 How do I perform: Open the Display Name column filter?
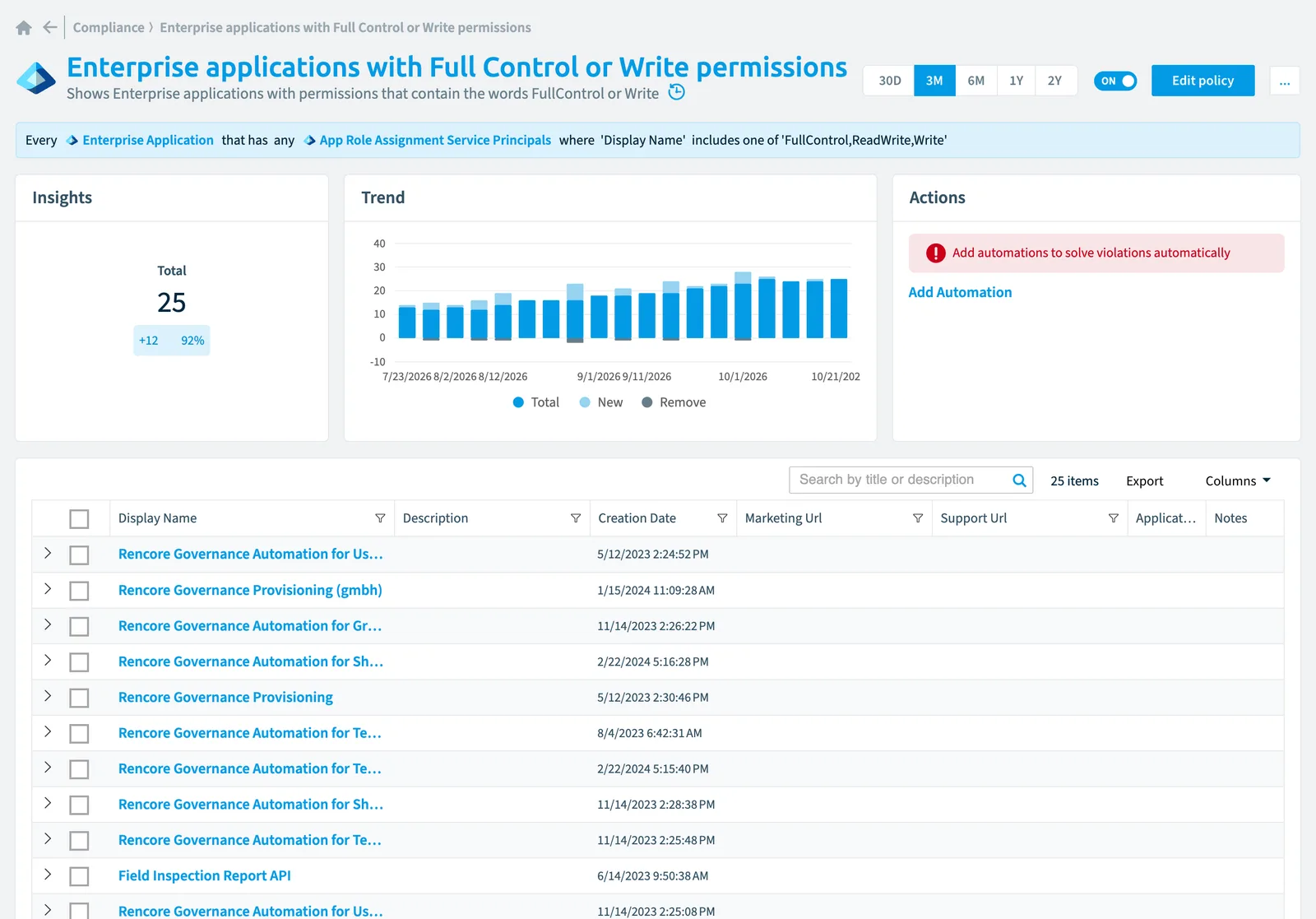[380, 518]
